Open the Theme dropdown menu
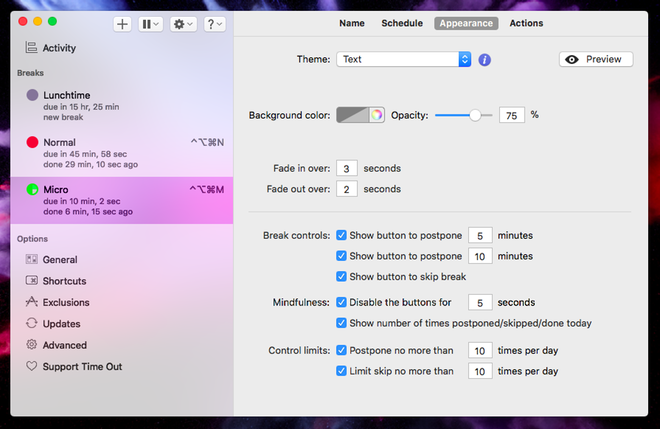660x429 pixels. click(403, 60)
